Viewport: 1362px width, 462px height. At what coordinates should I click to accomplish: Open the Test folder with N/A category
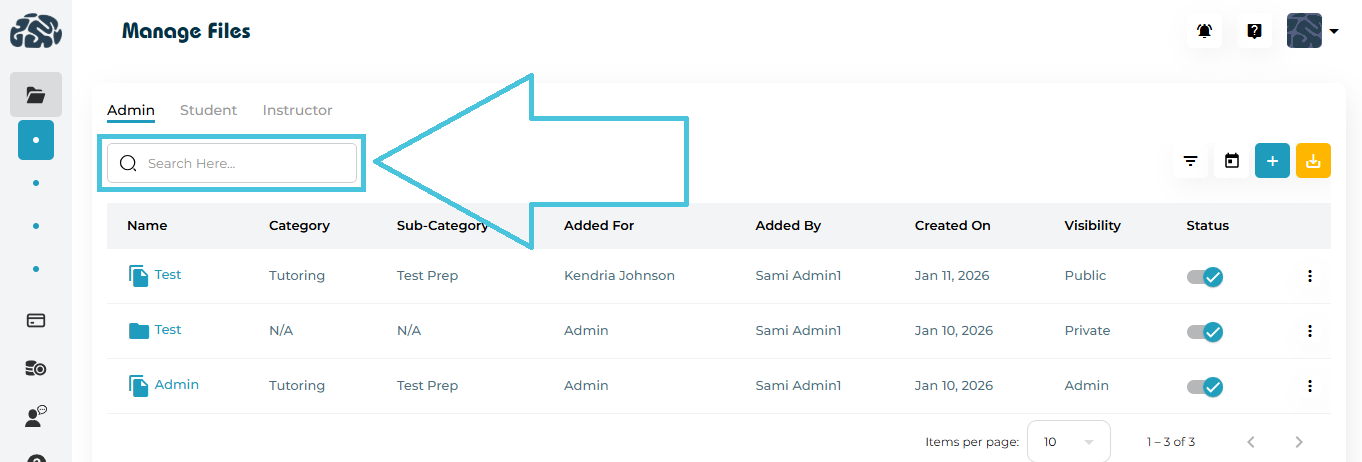pos(167,330)
